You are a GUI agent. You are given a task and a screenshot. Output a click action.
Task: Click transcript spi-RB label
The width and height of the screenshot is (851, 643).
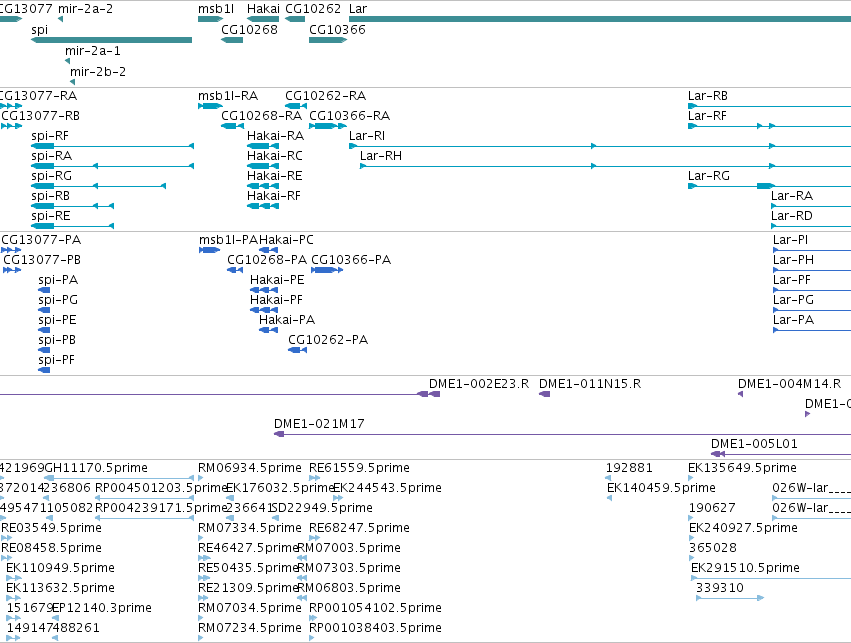pyautogui.click(x=50, y=196)
